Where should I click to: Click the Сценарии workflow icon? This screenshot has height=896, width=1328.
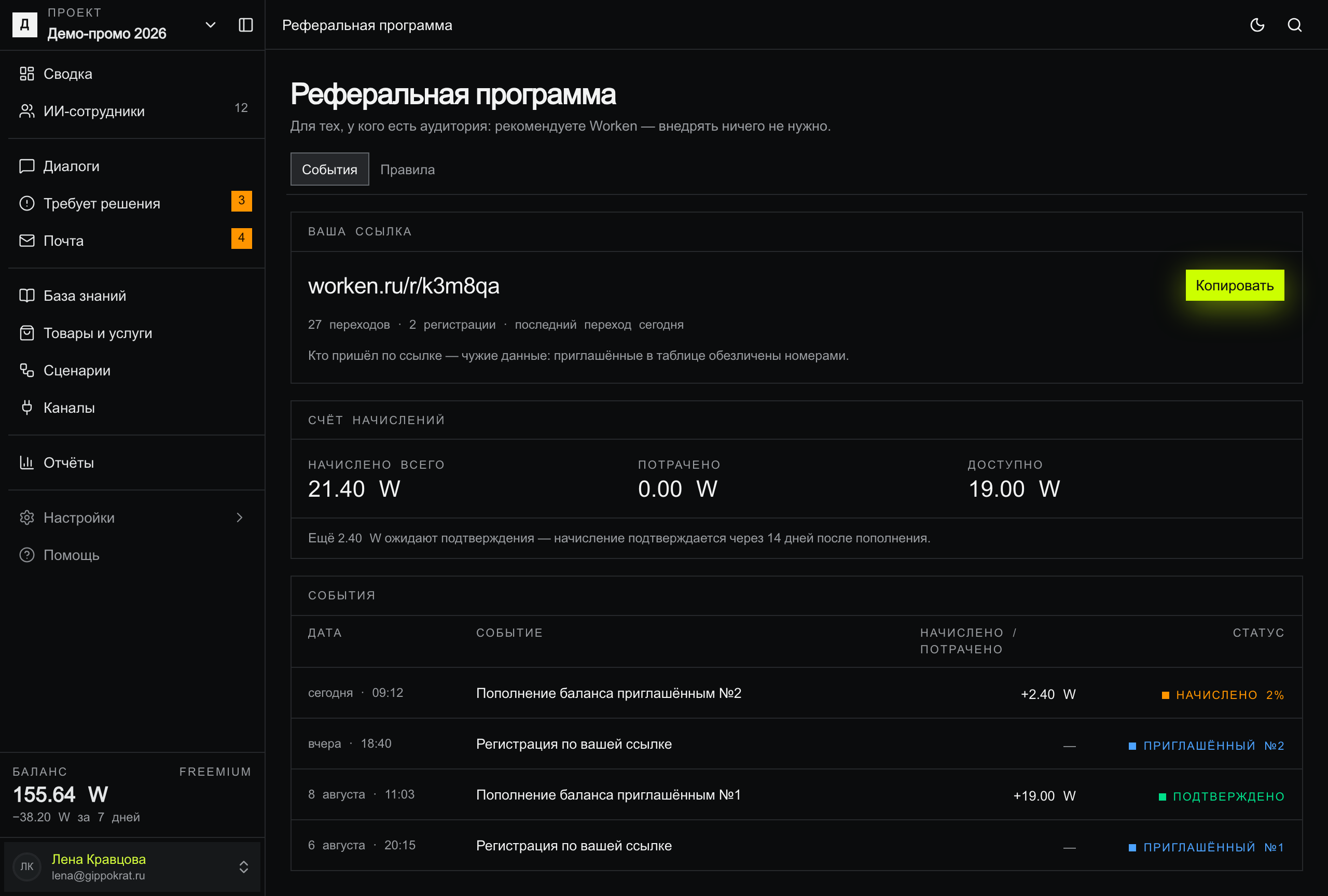point(27,370)
